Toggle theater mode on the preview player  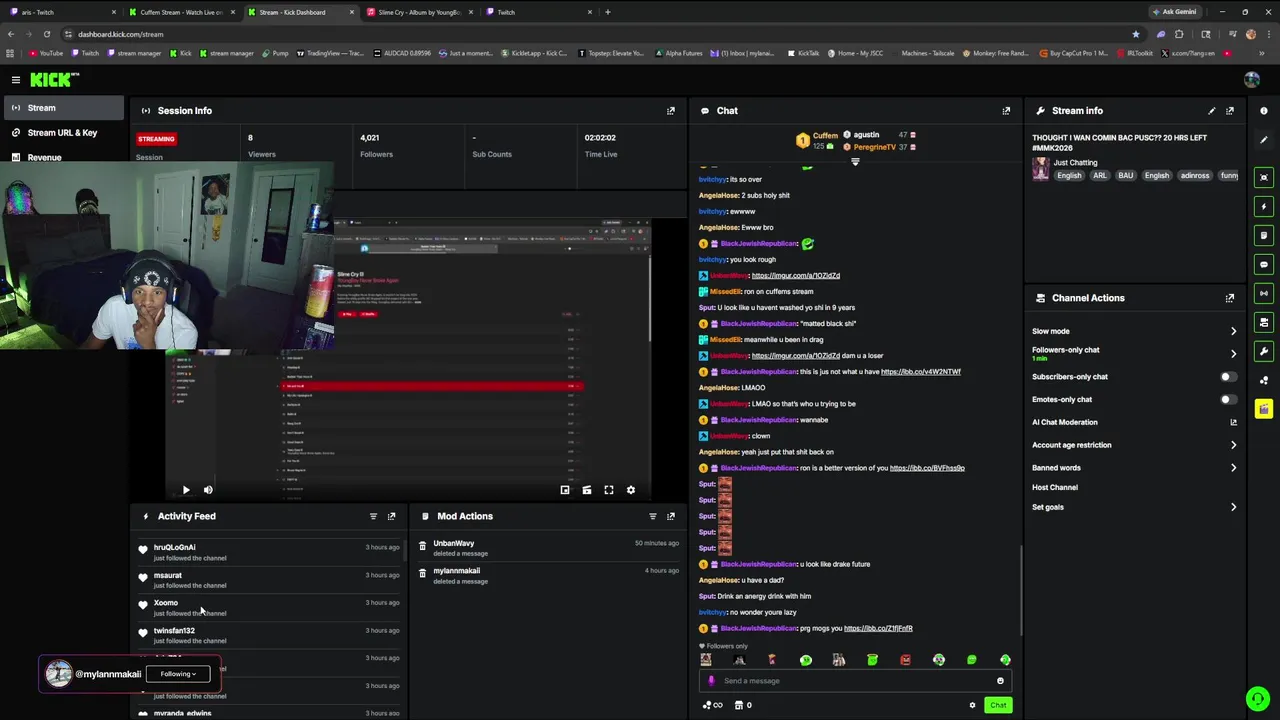(587, 490)
